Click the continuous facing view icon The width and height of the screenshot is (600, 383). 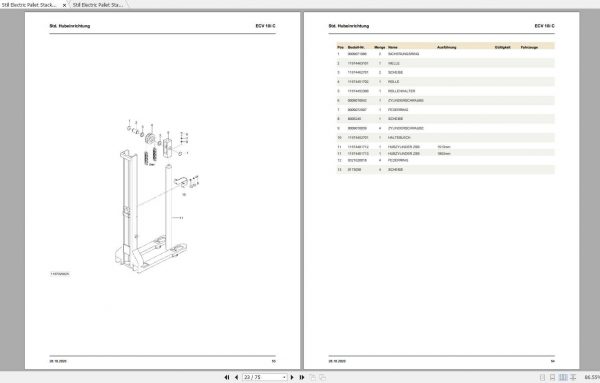pyautogui.click(x=573, y=377)
